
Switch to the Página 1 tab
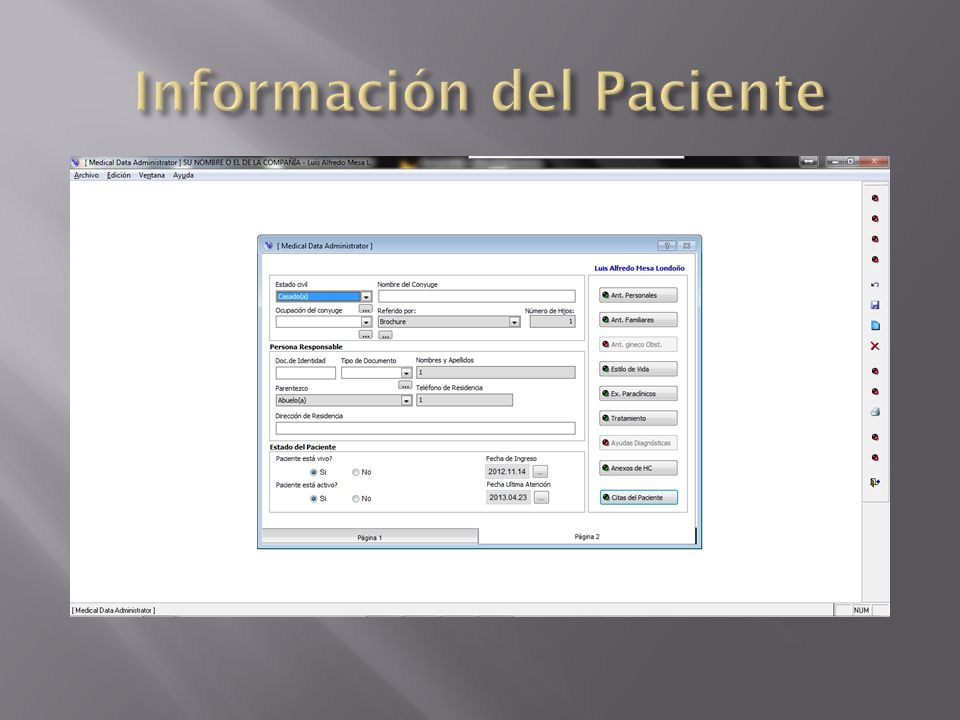pyautogui.click(x=370, y=537)
